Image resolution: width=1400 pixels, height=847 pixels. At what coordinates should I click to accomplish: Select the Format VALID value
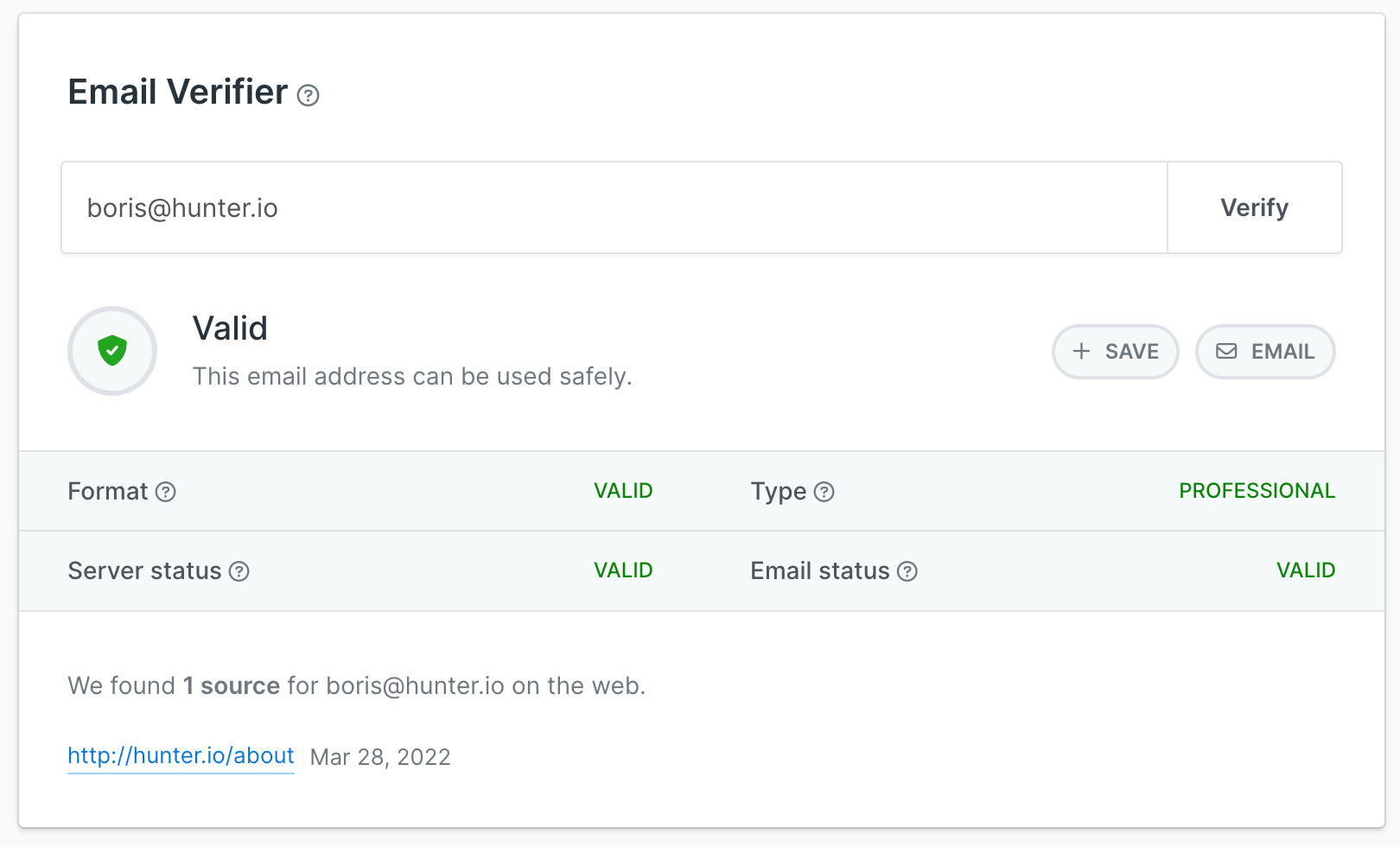tap(623, 491)
